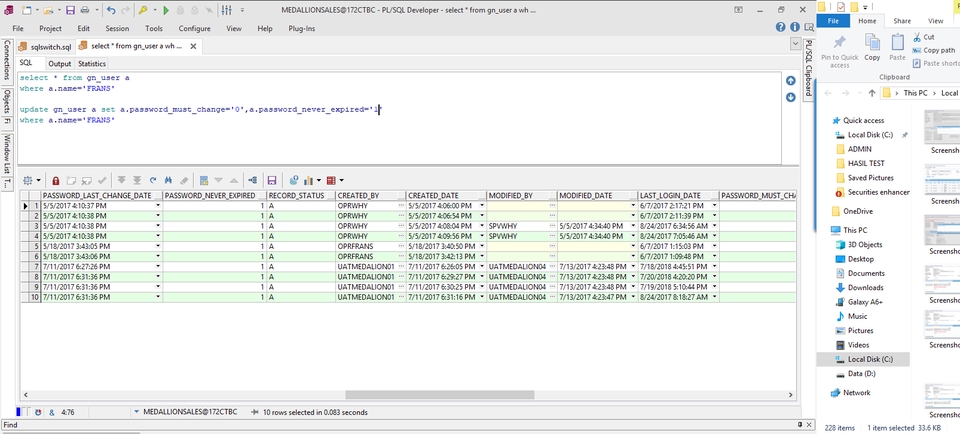The image size is (960, 434).
Task: Click the Open file folder icon
Action: (x=48, y=10)
